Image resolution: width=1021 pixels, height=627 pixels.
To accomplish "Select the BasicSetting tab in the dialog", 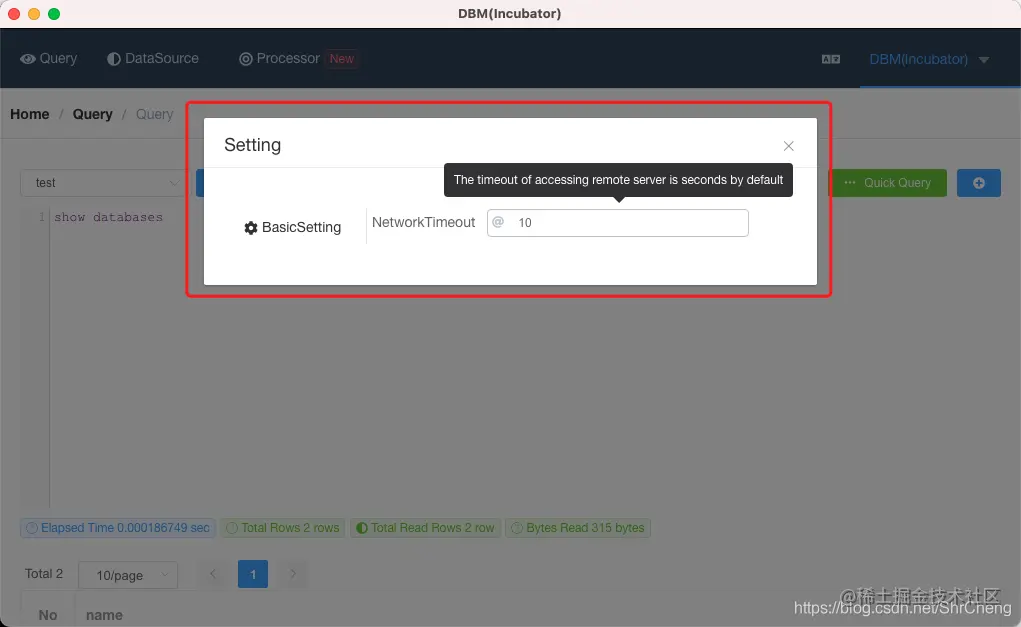I will pyautogui.click(x=292, y=227).
